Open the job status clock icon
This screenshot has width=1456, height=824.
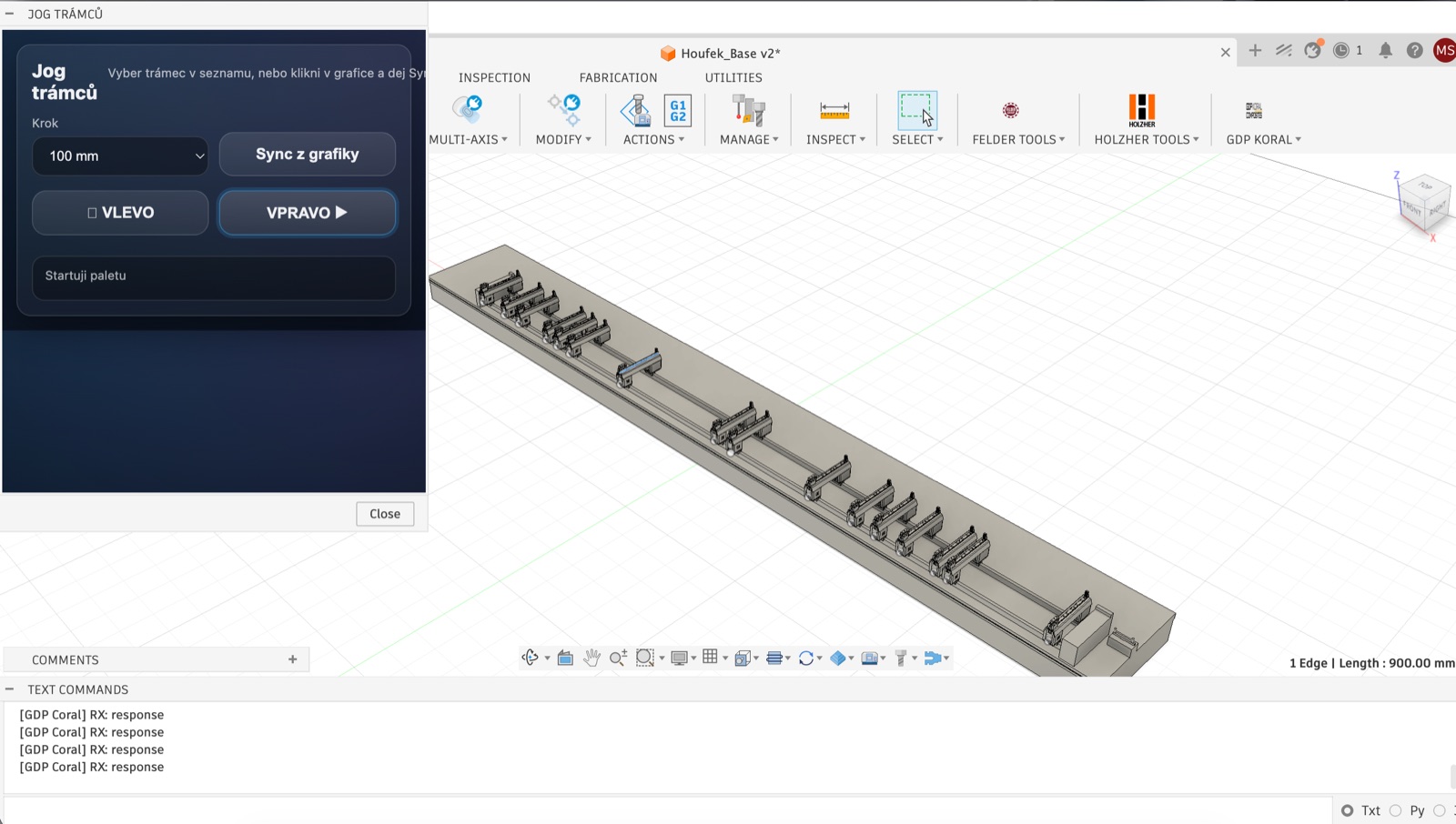coord(1341,51)
